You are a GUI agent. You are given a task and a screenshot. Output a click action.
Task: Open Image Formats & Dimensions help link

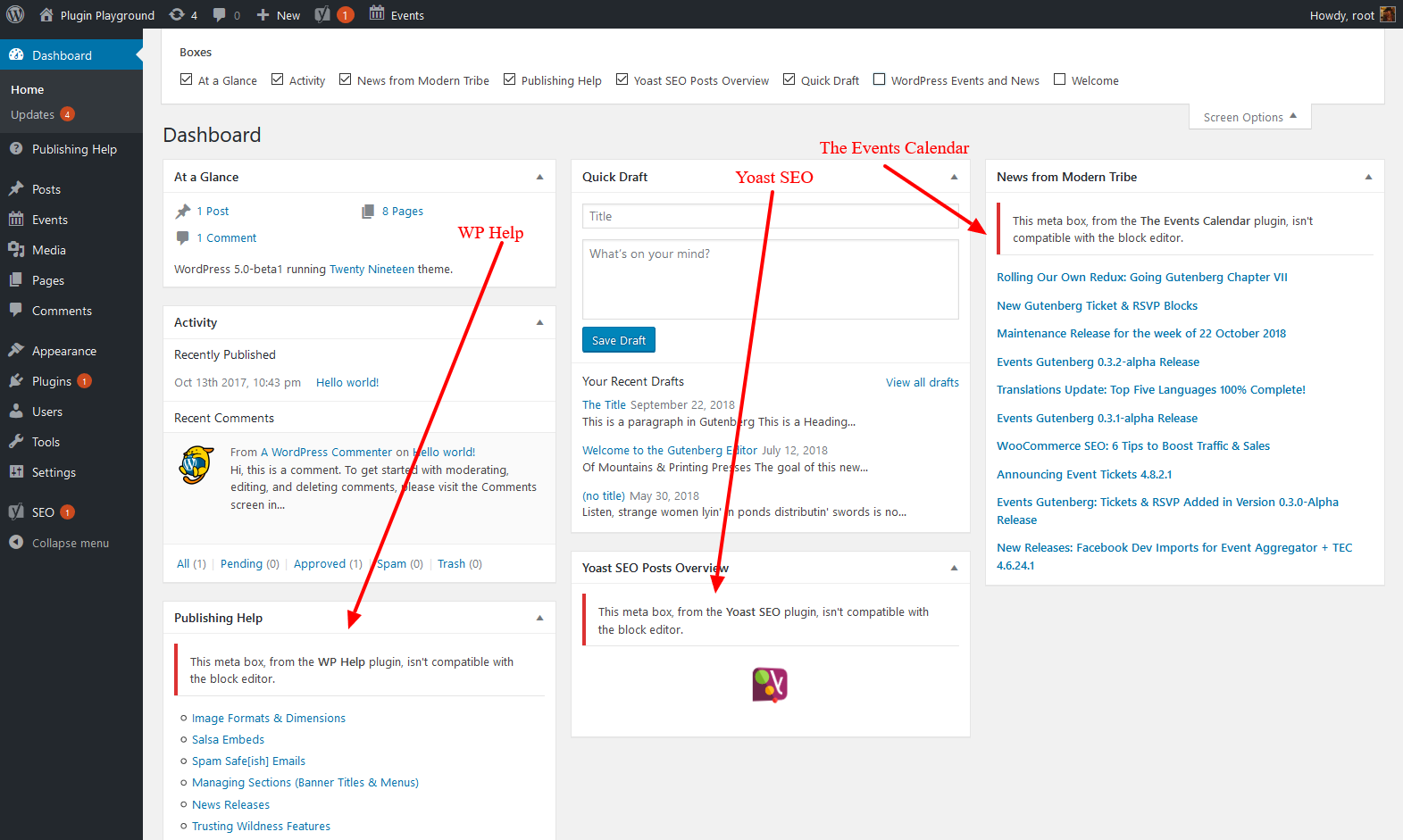tap(269, 718)
